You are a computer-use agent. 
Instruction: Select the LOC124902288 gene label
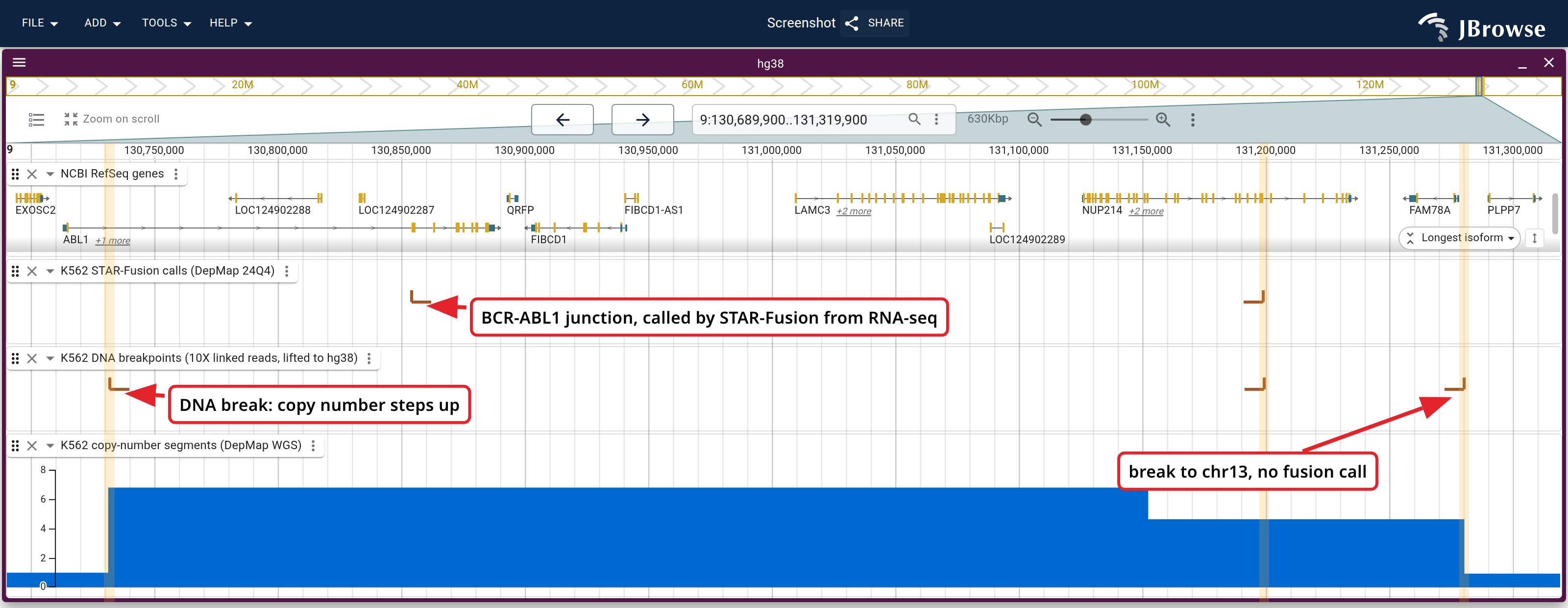click(273, 210)
